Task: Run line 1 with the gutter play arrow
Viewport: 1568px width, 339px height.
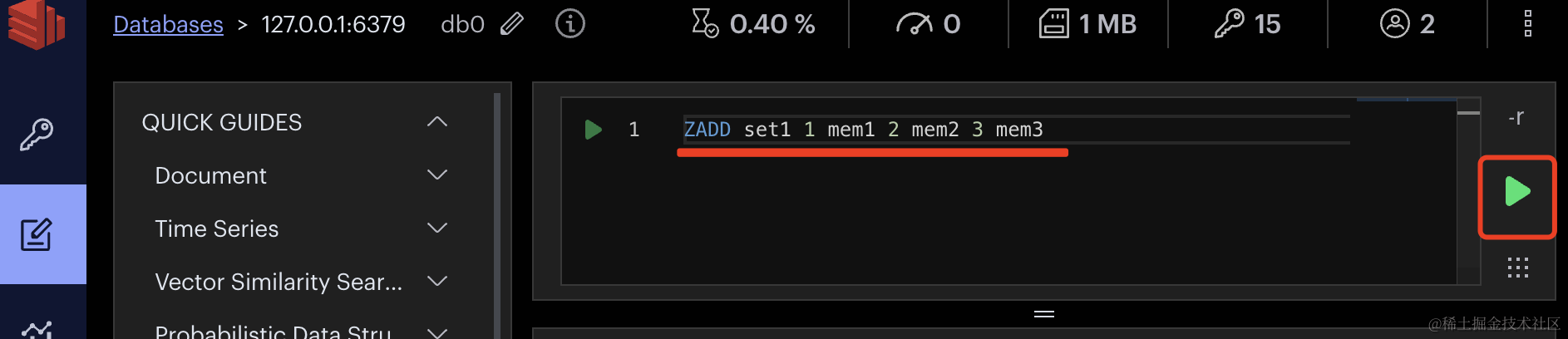Action: point(593,130)
